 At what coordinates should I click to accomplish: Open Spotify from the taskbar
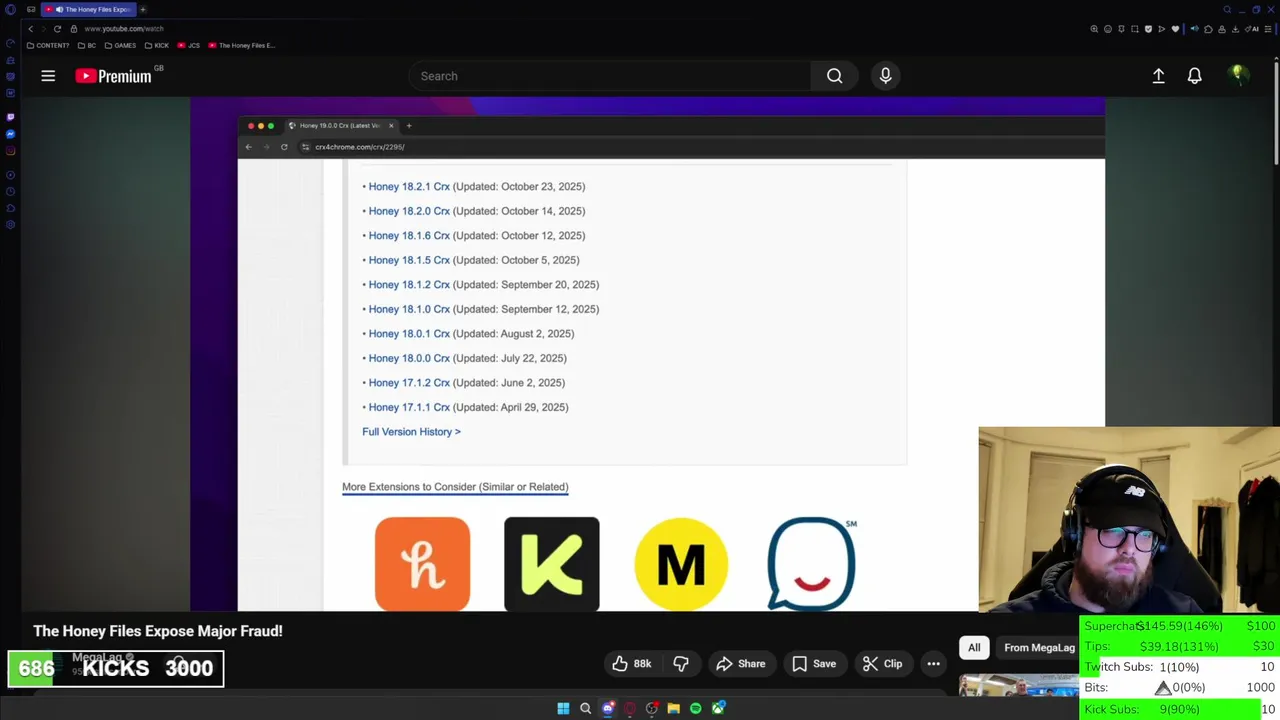tap(695, 708)
